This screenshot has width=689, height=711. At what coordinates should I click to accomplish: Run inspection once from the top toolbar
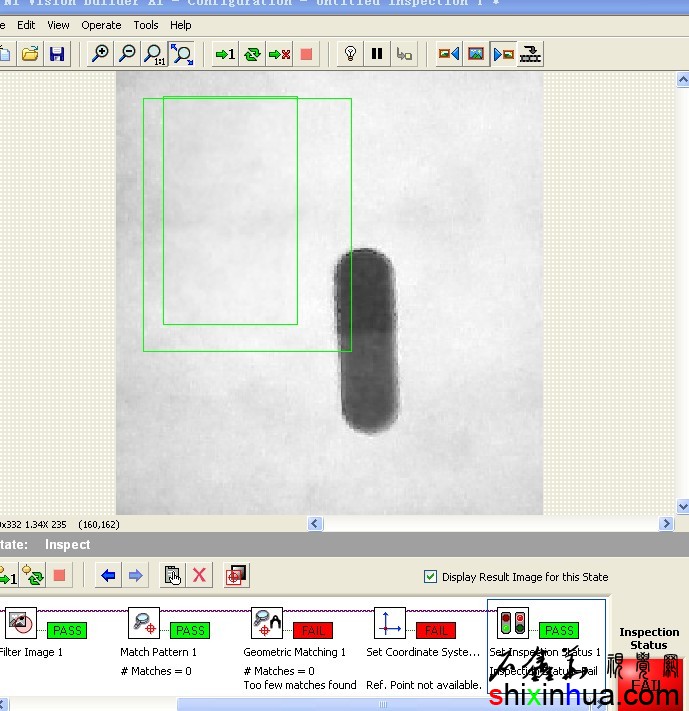[x=225, y=54]
